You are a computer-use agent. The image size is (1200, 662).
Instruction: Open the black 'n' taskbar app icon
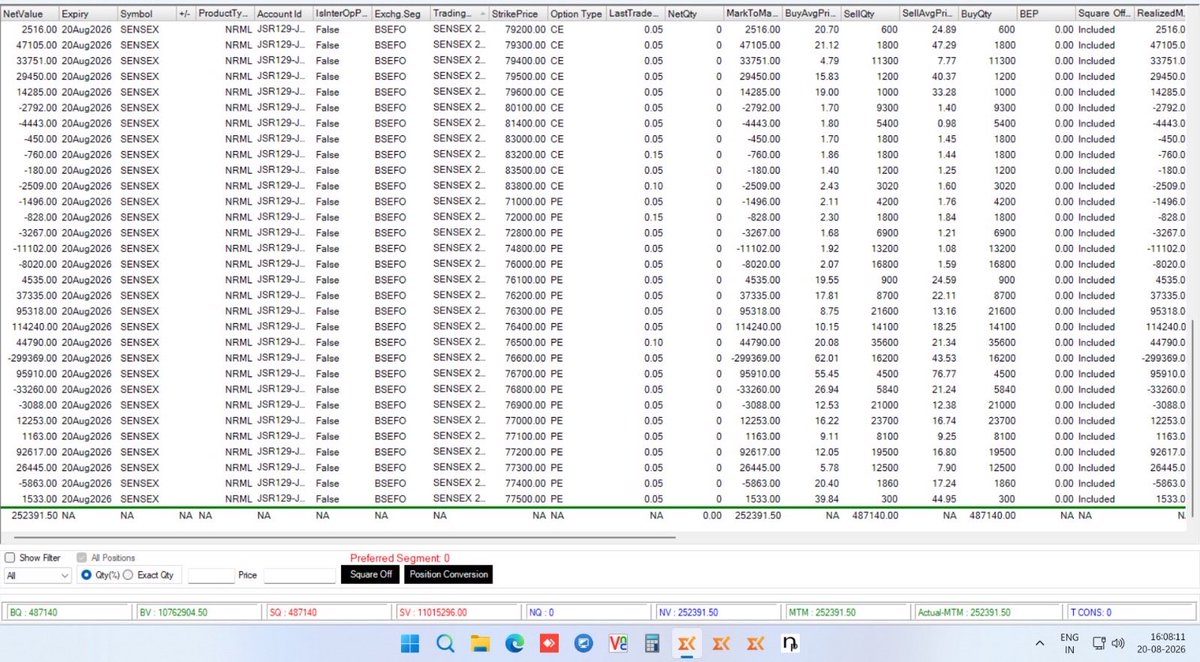click(x=790, y=643)
